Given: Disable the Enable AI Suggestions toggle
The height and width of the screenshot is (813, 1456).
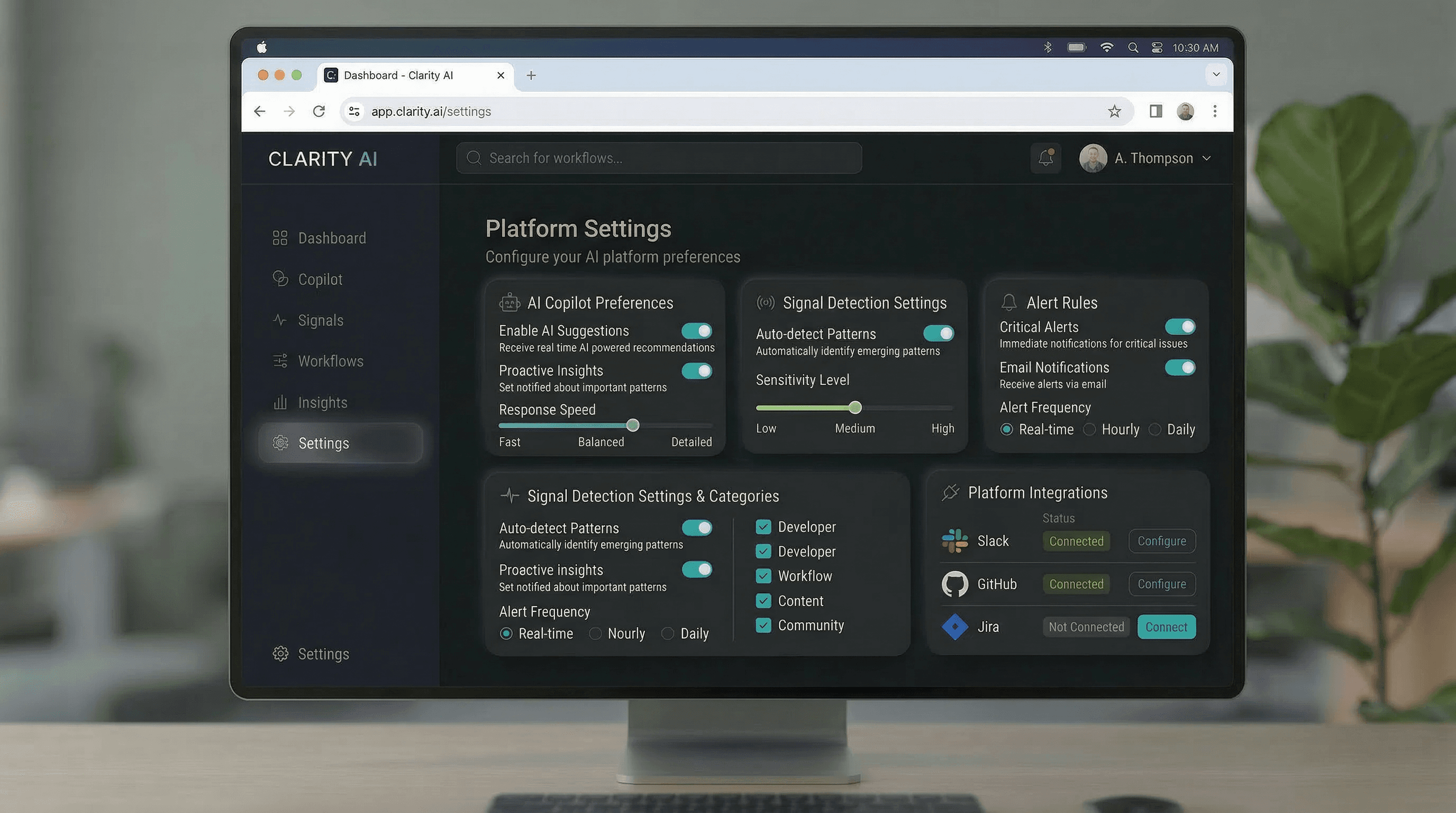Looking at the screenshot, I should pos(696,331).
